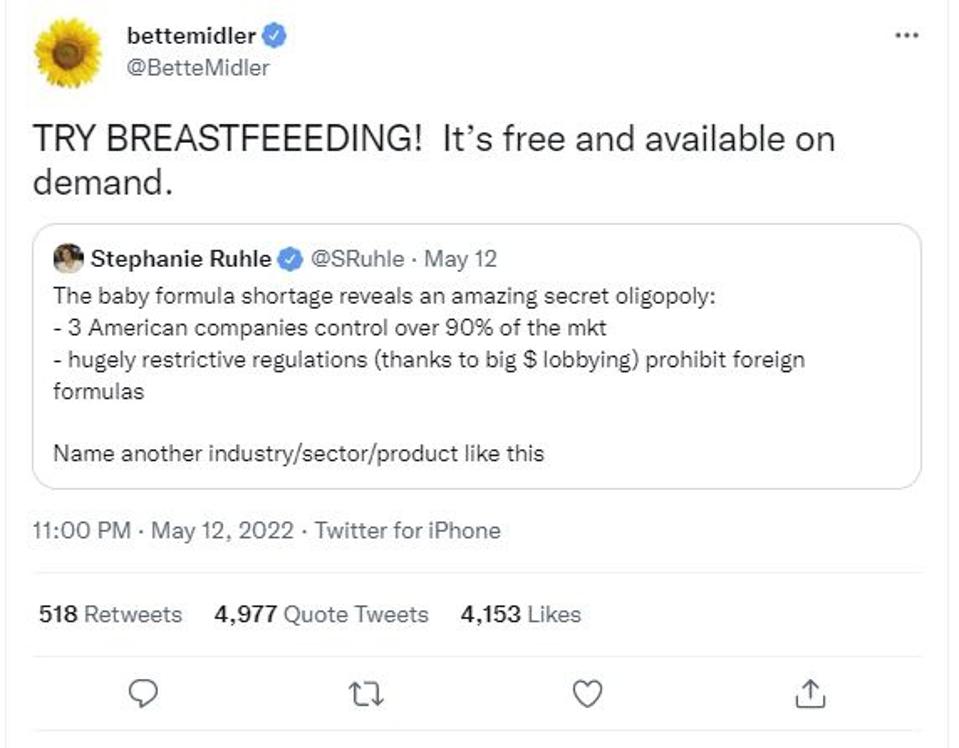
Task: Open Stephanie Ruhle's profile name
Action: pos(180,260)
